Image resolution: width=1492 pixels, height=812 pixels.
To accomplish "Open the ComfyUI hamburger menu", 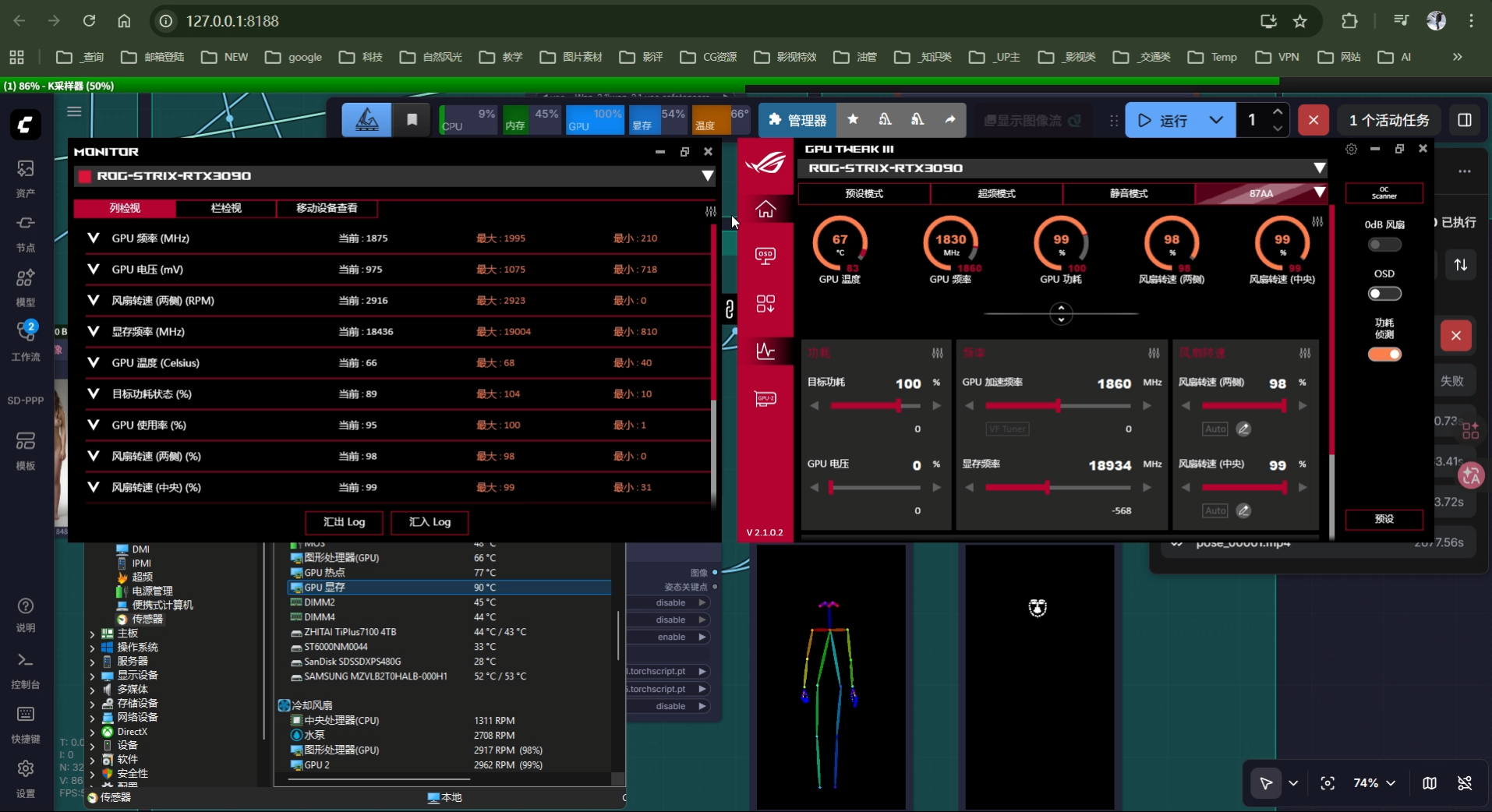I will click(74, 111).
